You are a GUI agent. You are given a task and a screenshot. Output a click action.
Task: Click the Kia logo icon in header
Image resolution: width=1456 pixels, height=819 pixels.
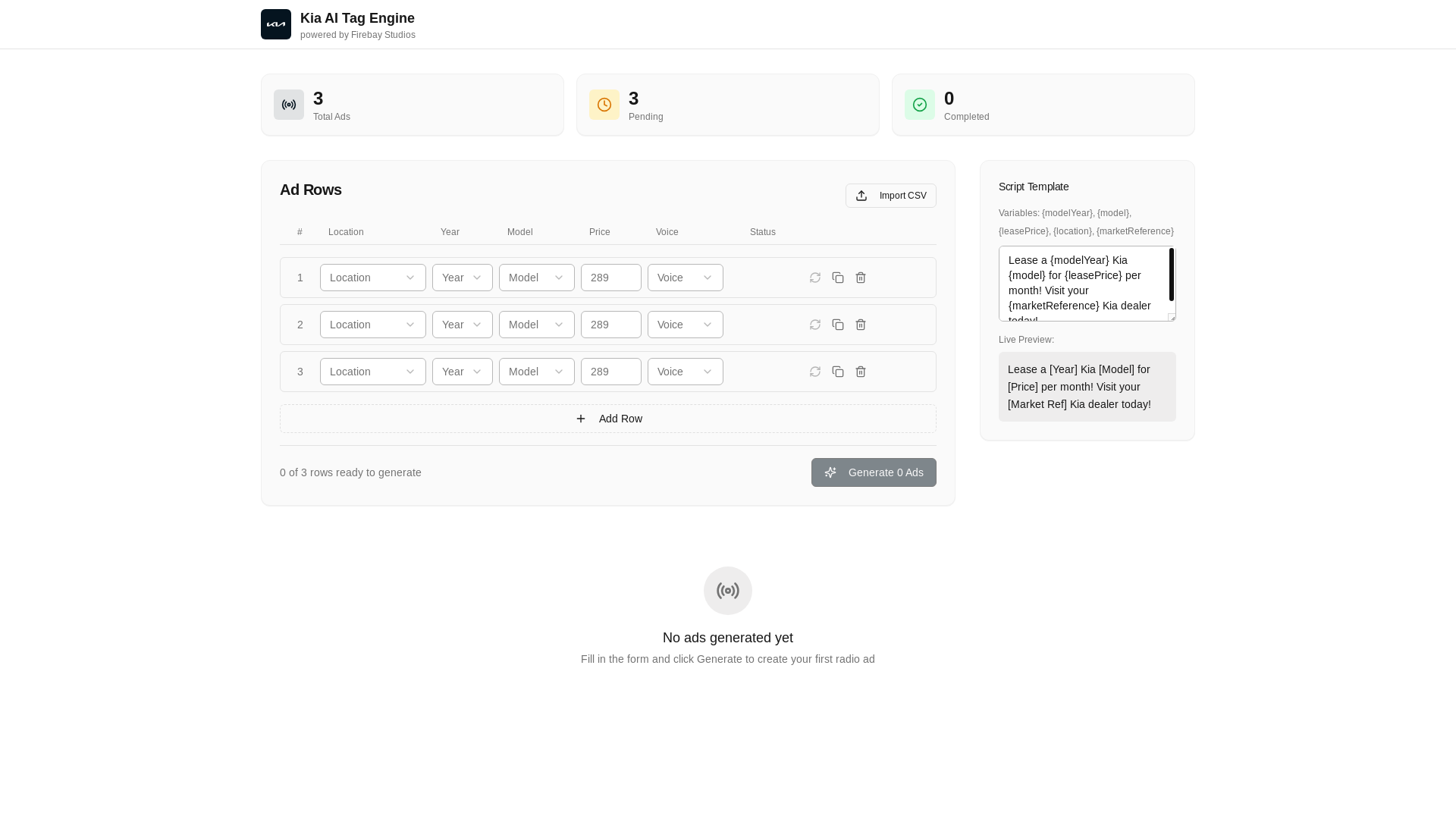(276, 24)
